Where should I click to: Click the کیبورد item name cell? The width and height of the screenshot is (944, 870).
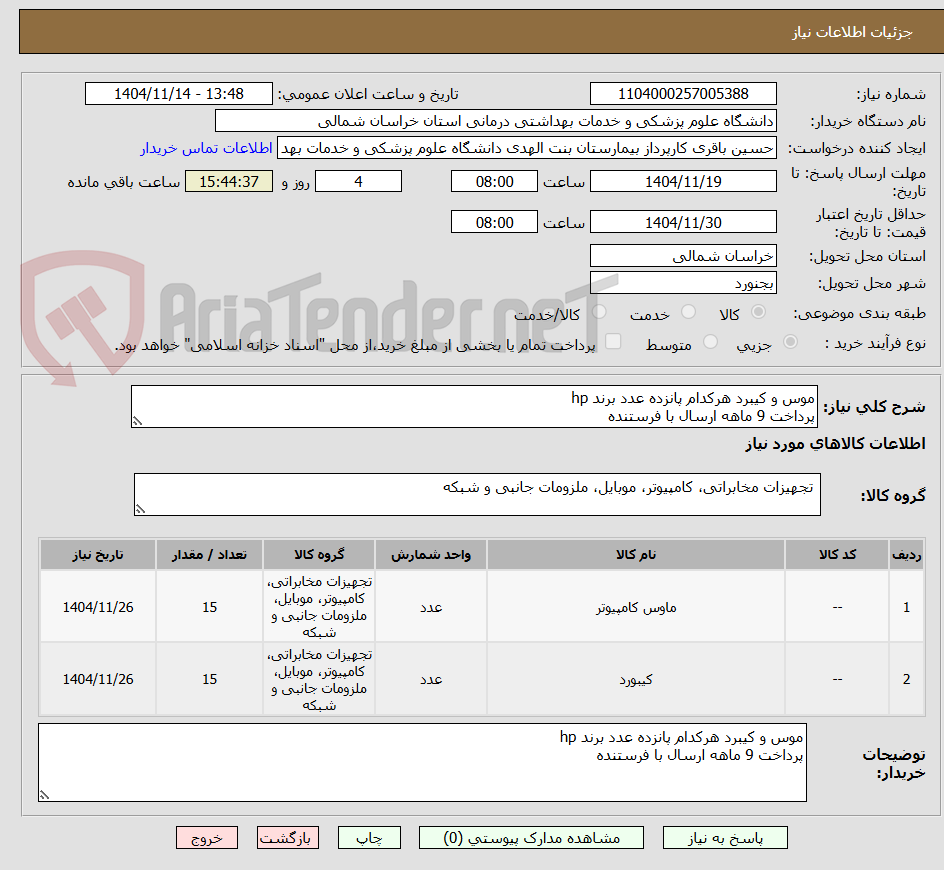point(636,679)
